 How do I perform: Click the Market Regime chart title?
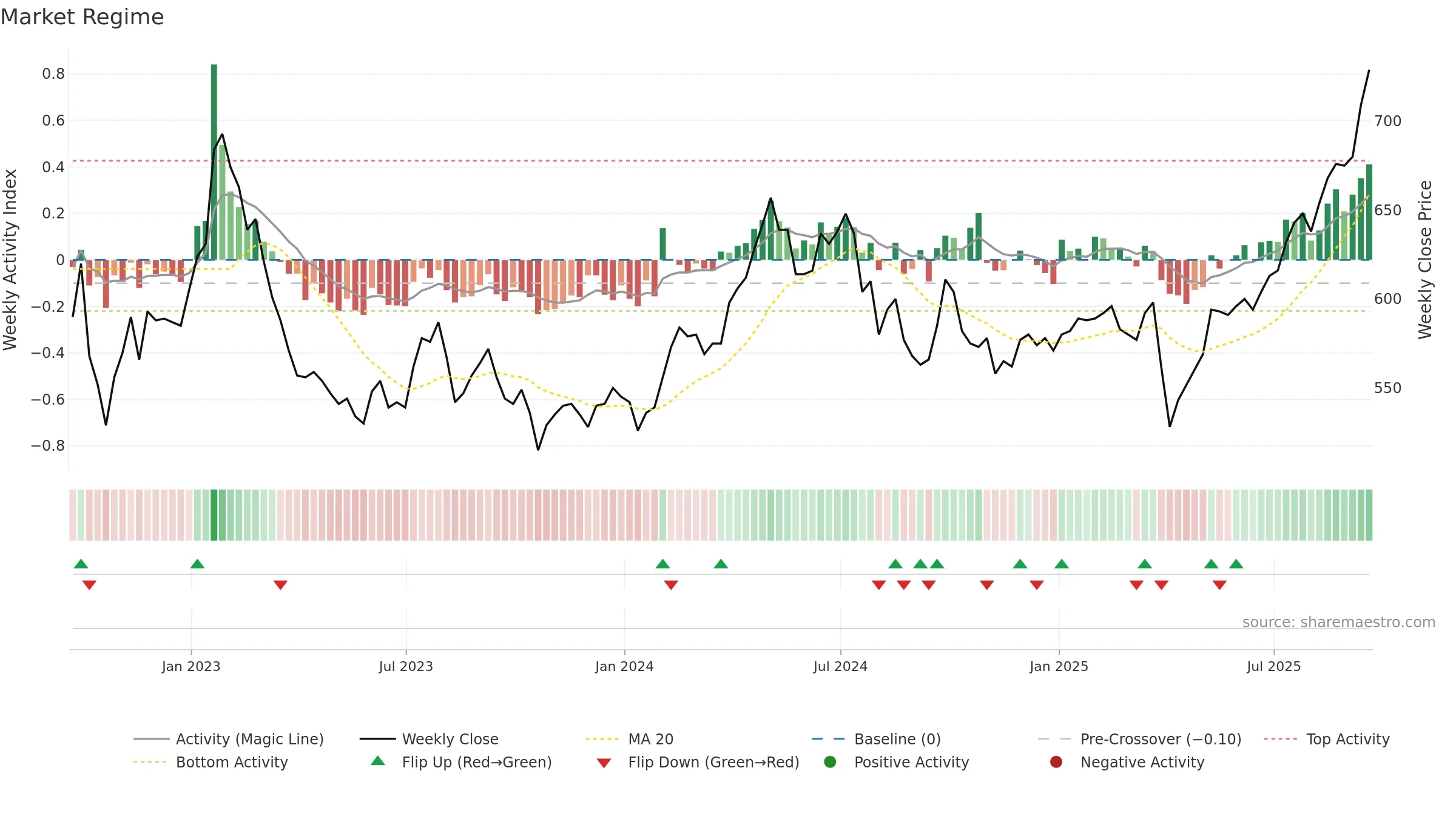(x=82, y=17)
